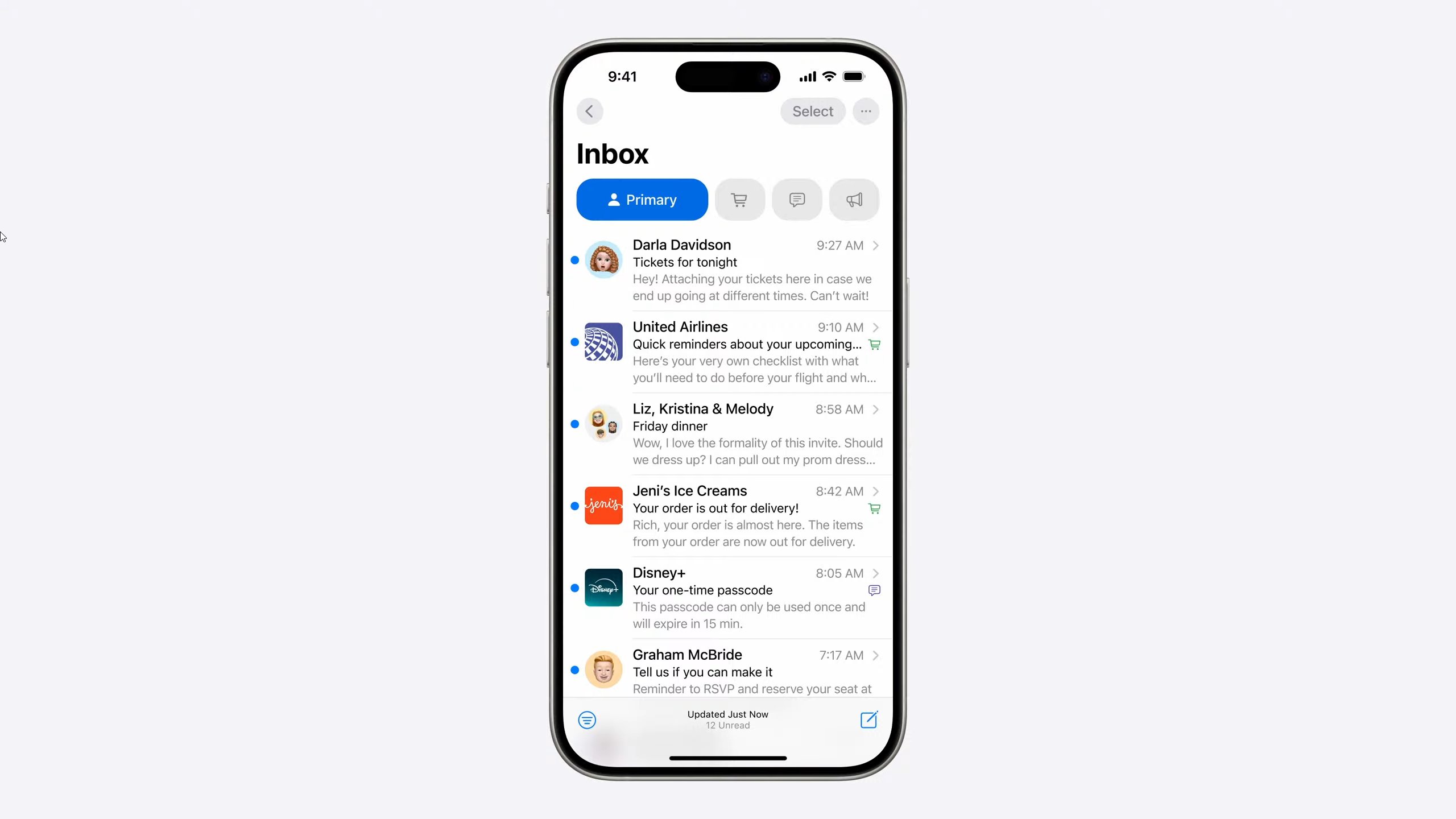Open the three-dot more options menu
This screenshot has width=1456, height=819.
pos(865,111)
